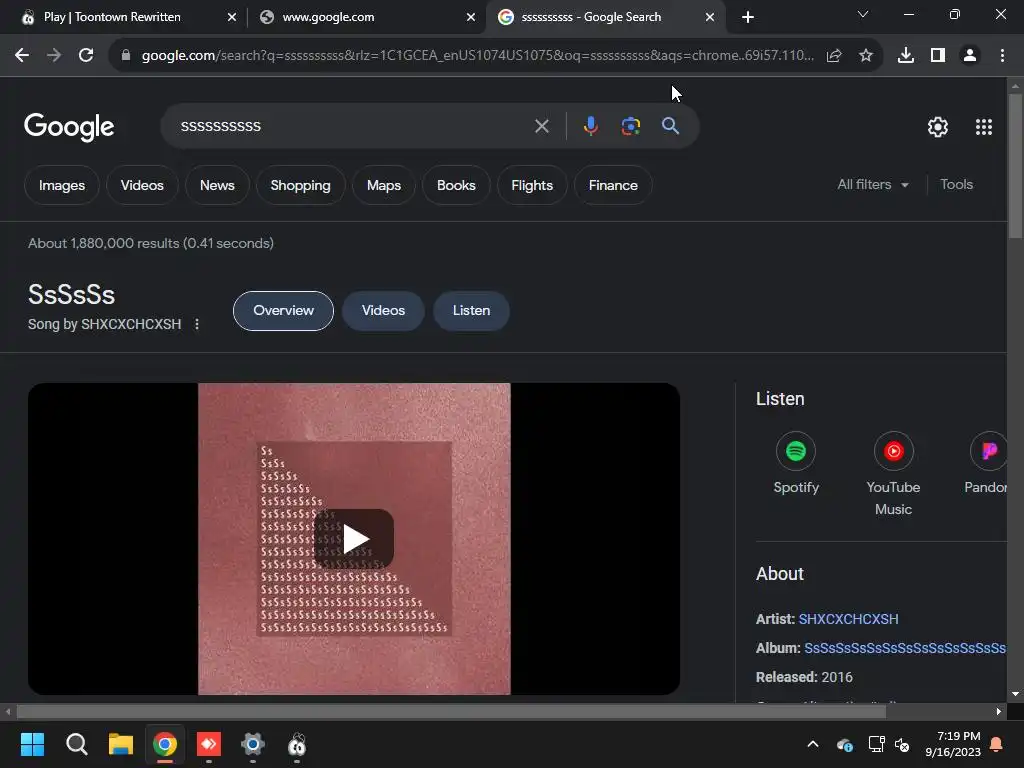This screenshot has height=768, width=1024.
Task: Open Google quick settings gear
Action: tap(938, 127)
